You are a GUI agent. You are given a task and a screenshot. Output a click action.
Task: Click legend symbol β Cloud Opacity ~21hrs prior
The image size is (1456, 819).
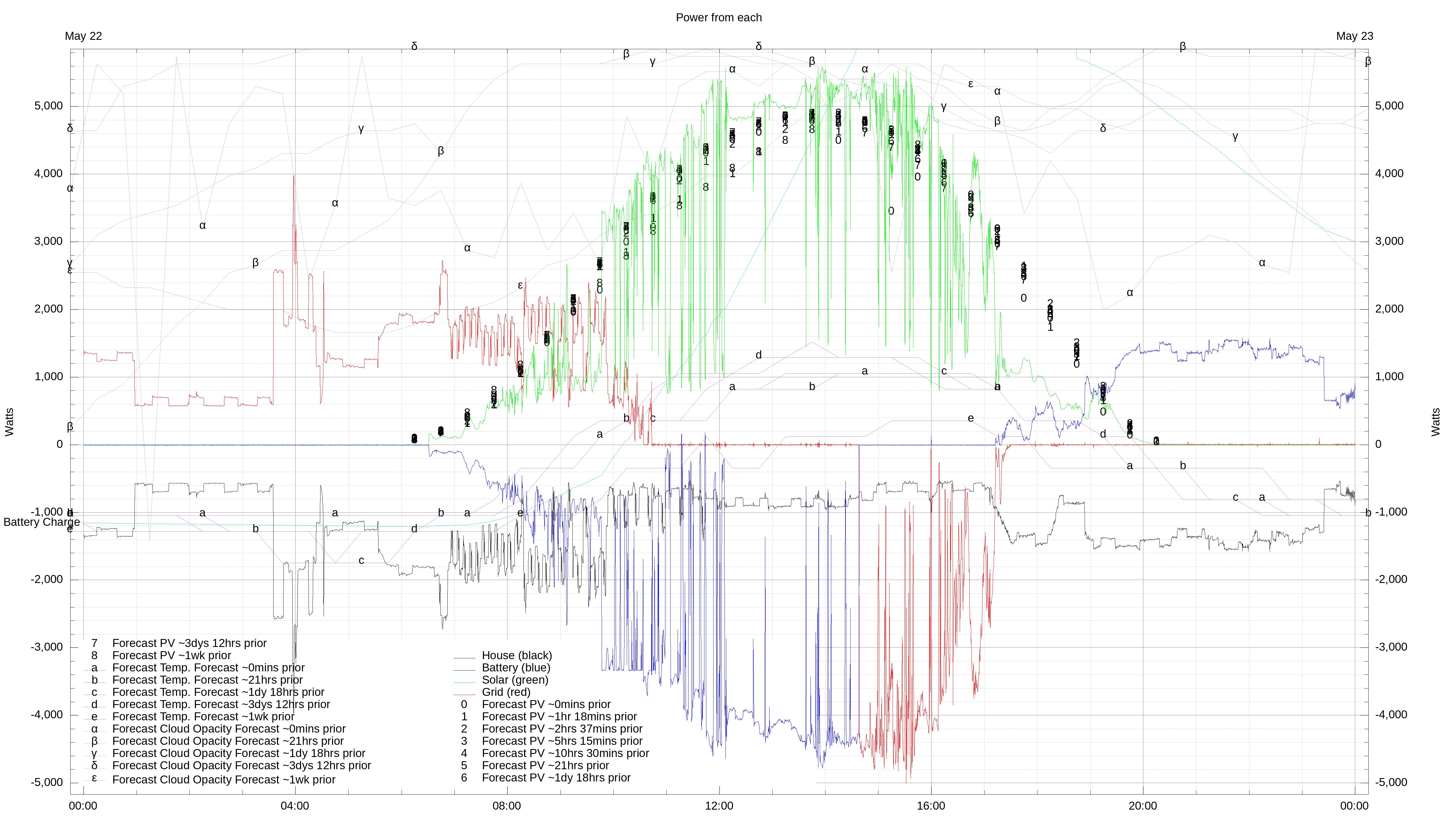point(94,741)
